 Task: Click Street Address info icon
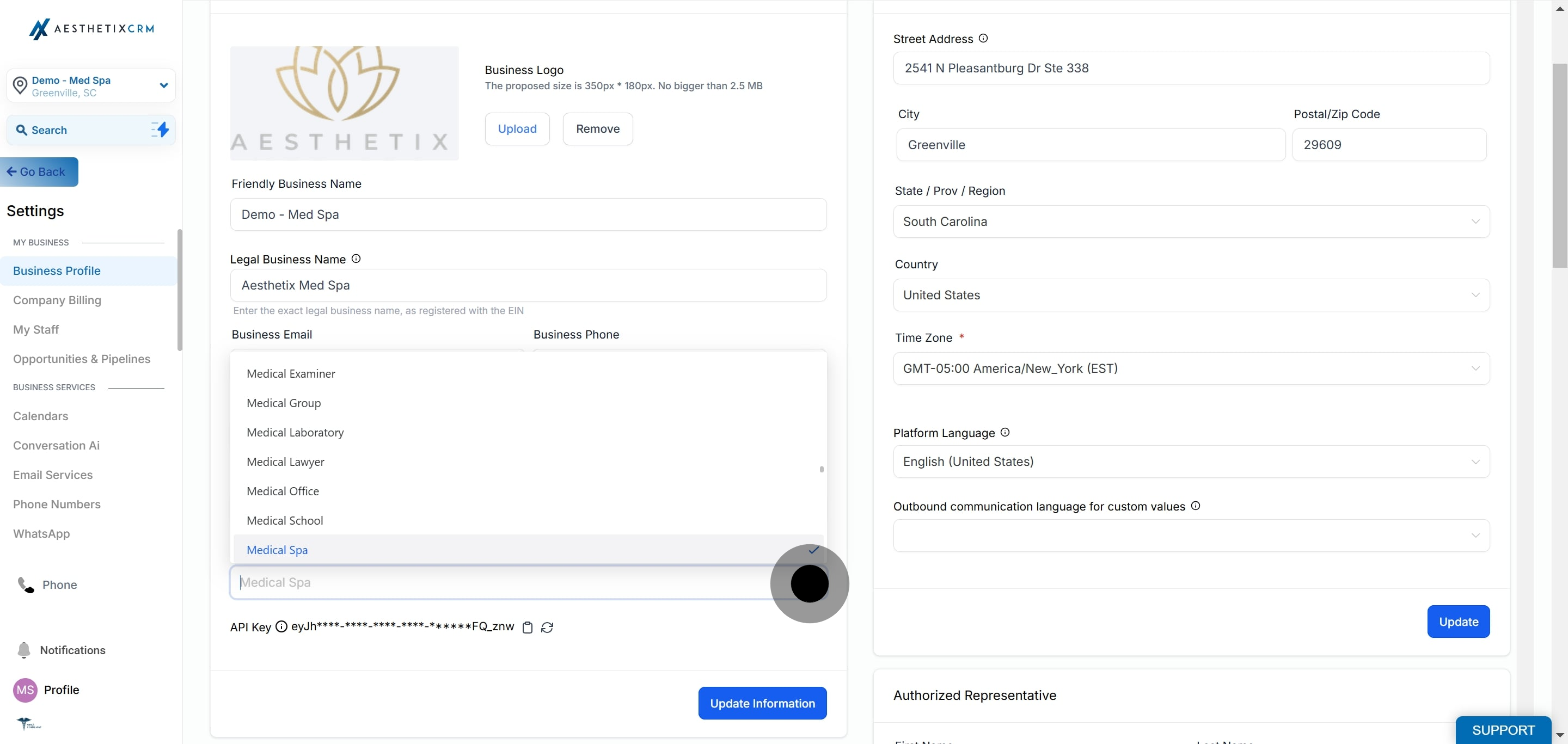983,38
